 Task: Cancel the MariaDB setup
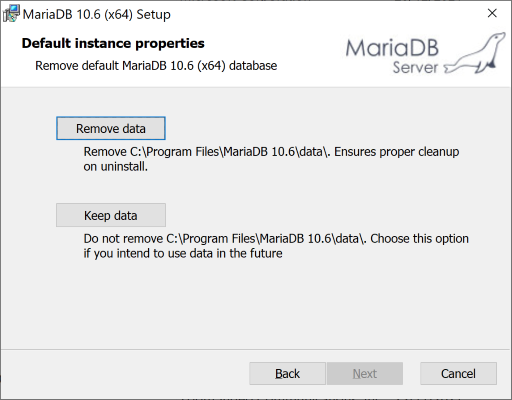coord(458,374)
